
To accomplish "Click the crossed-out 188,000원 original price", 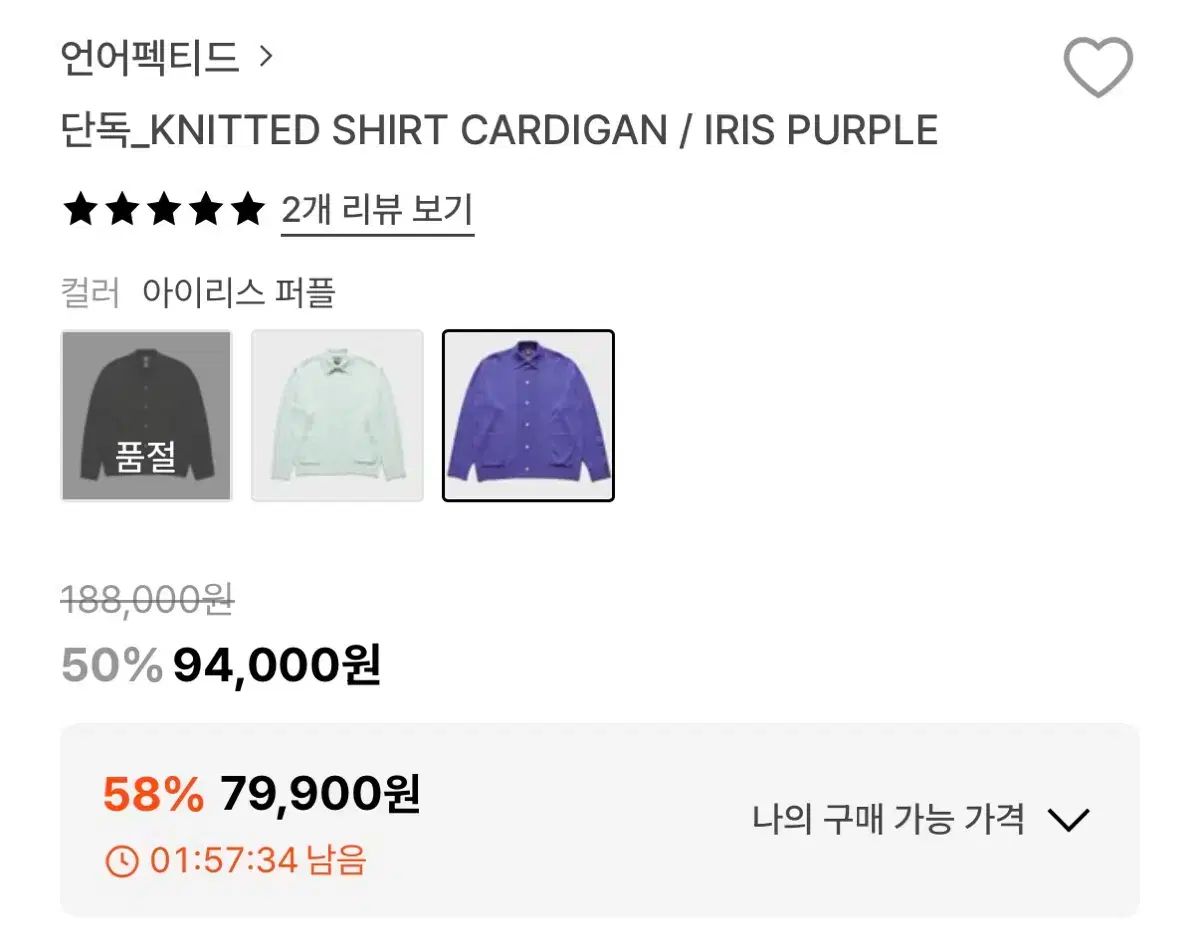I will [x=147, y=600].
